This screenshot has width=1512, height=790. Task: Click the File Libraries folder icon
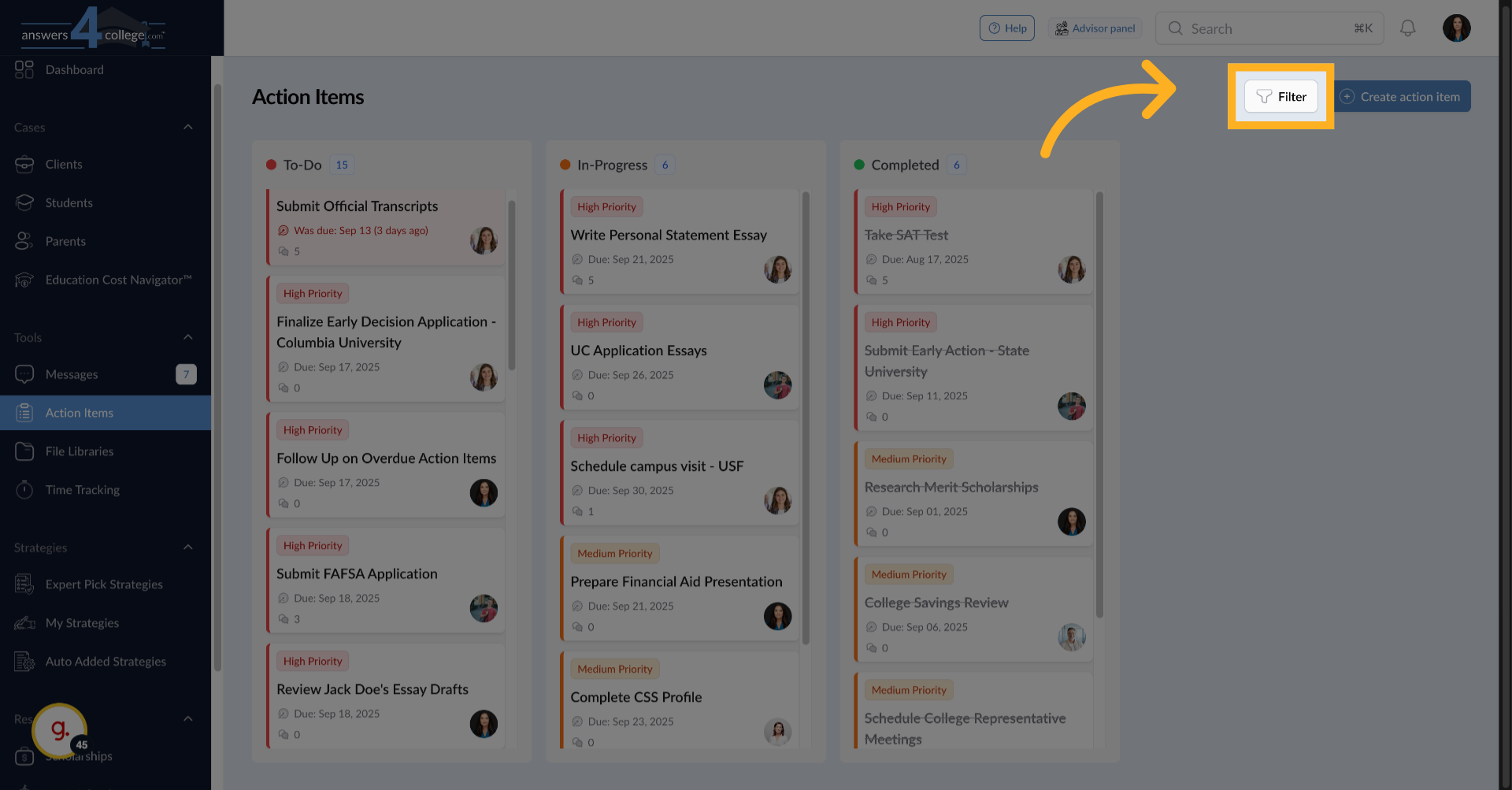click(24, 451)
